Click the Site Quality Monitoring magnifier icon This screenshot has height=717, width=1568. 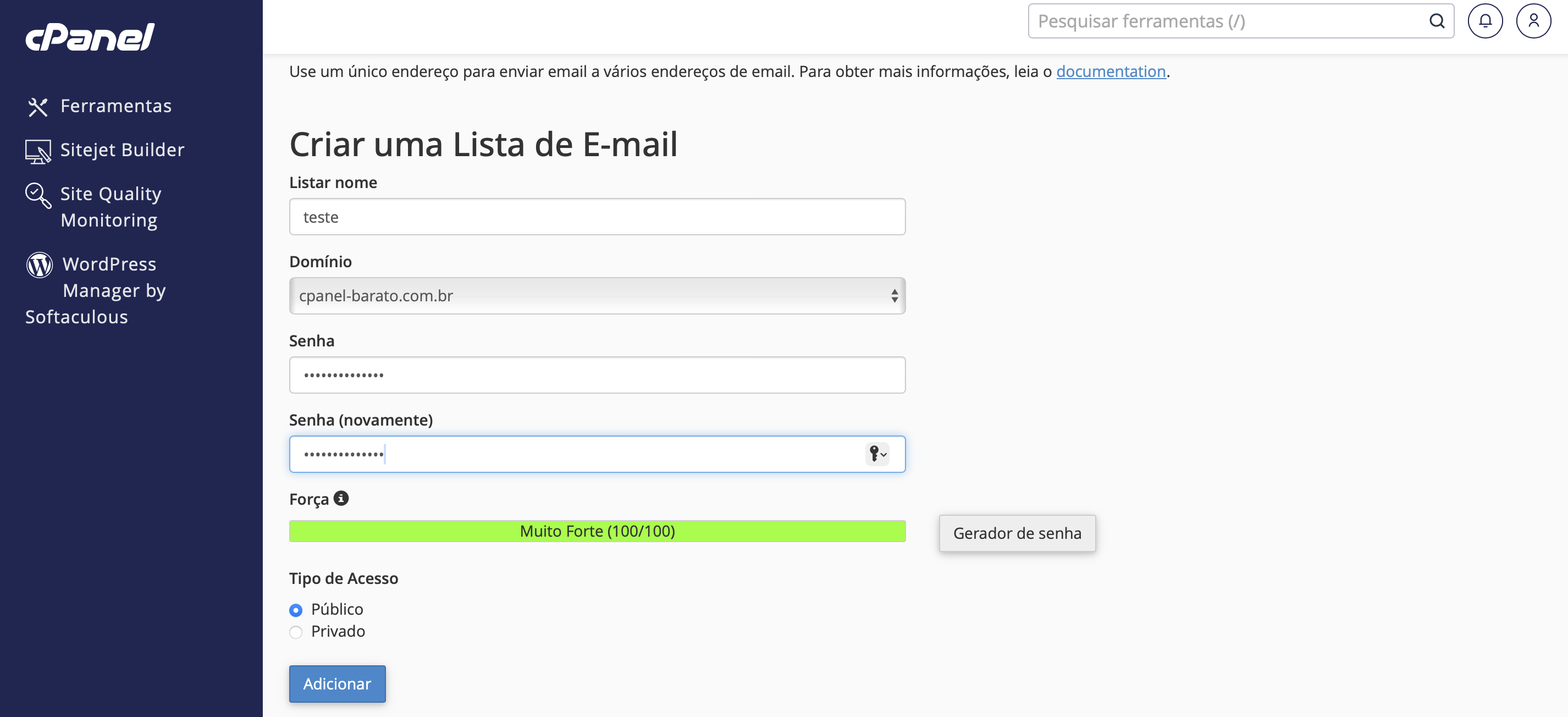[38, 195]
